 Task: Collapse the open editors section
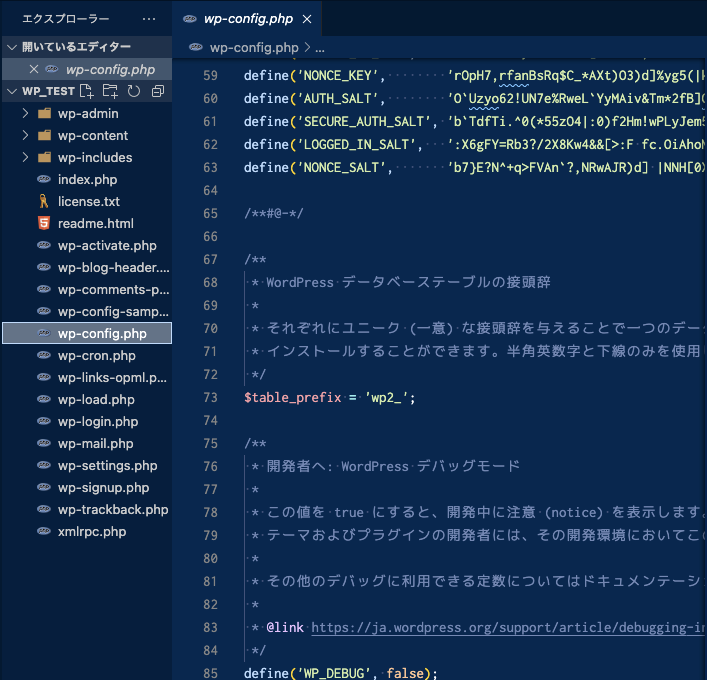click(12, 47)
